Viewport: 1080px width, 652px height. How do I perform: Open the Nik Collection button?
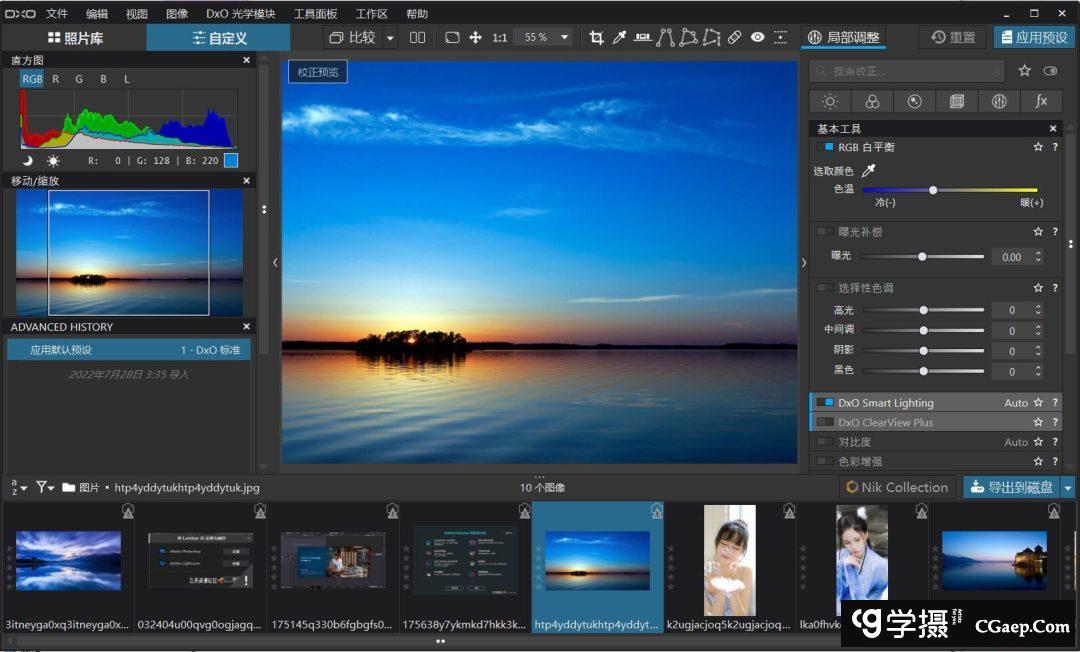896,487
